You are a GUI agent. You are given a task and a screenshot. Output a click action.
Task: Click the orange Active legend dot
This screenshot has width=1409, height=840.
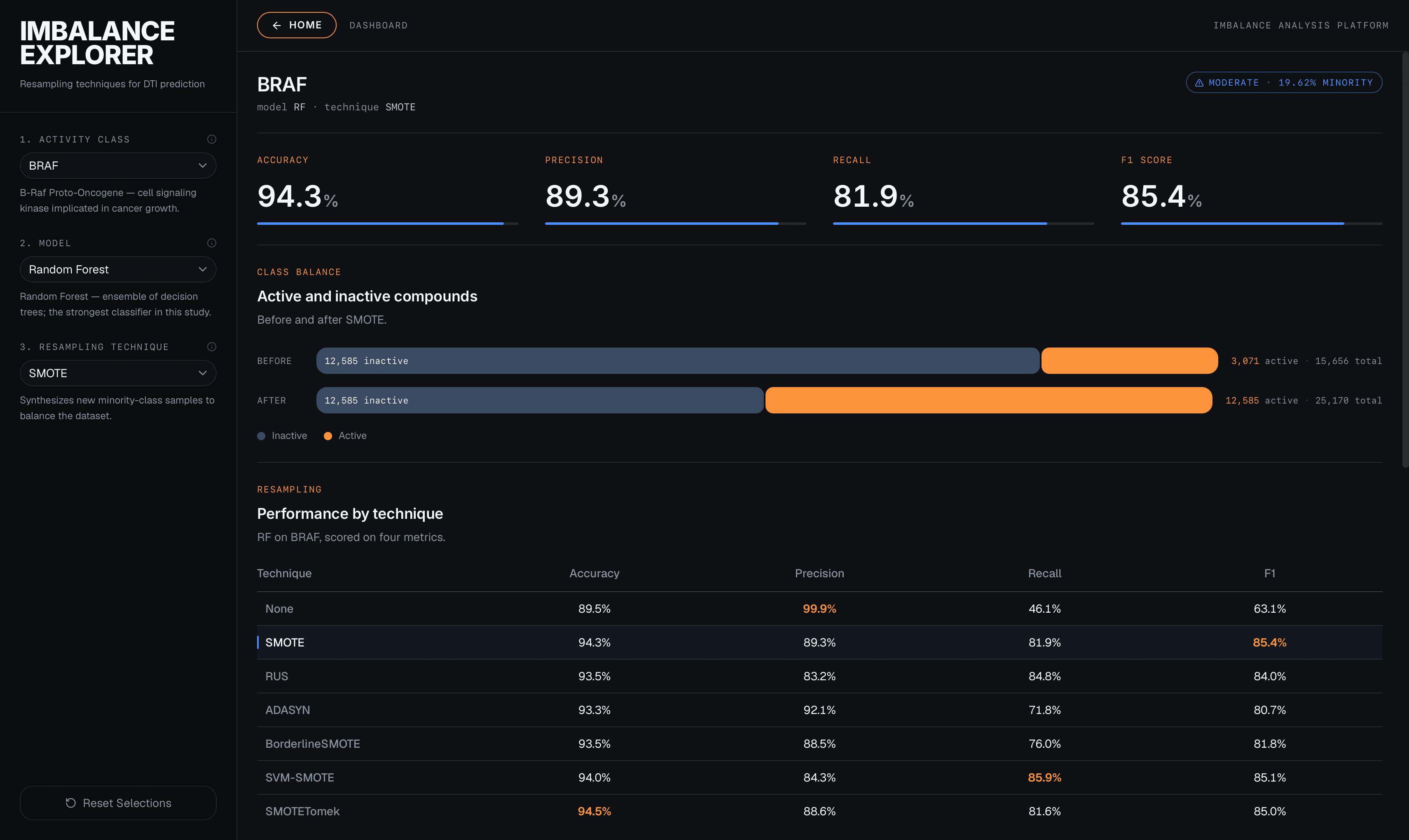click(328, 436)
